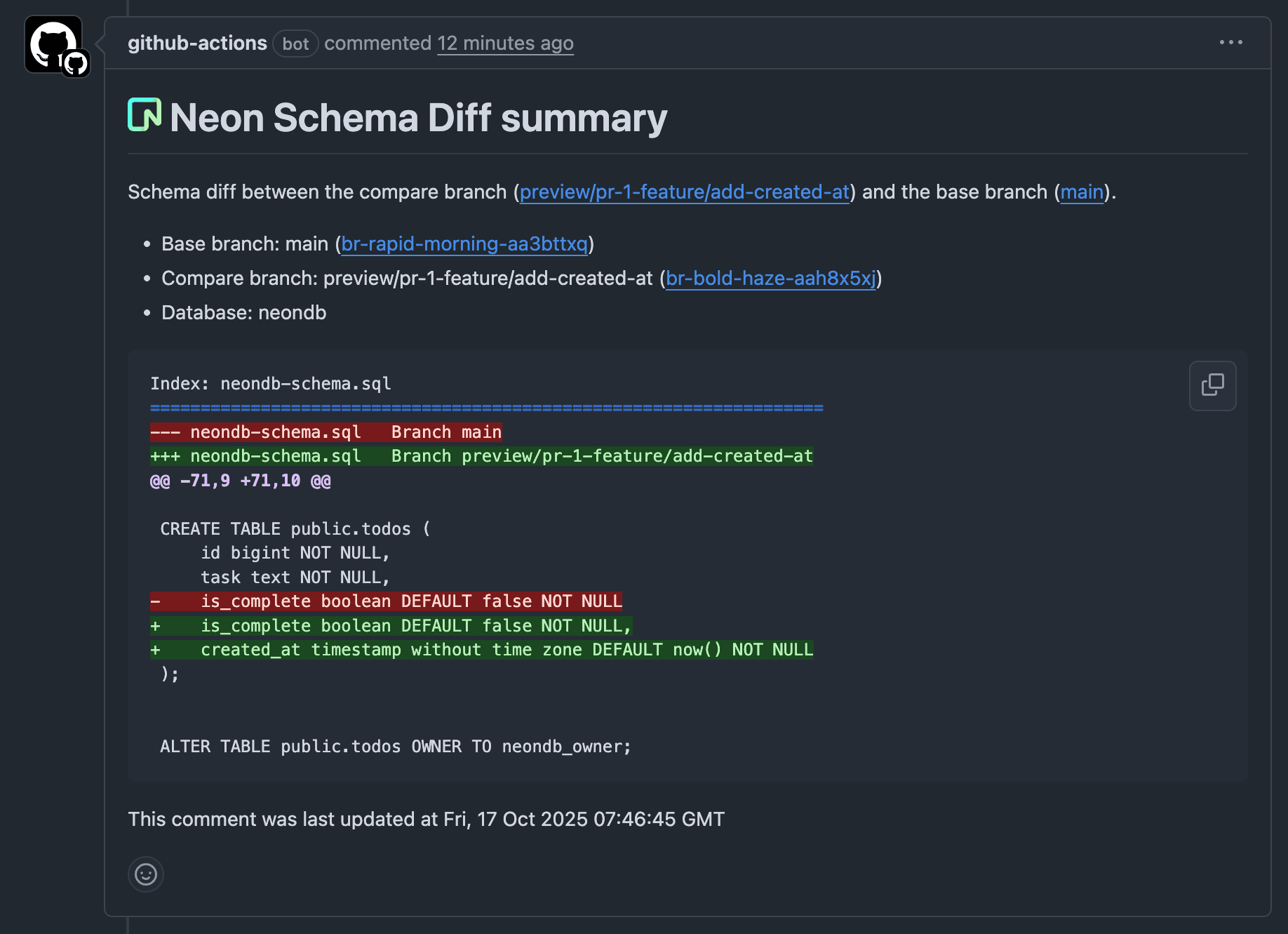Viewport: 1288px width, 934px height.
Task: Open the github-actions profile
Action: pos(197,43)
